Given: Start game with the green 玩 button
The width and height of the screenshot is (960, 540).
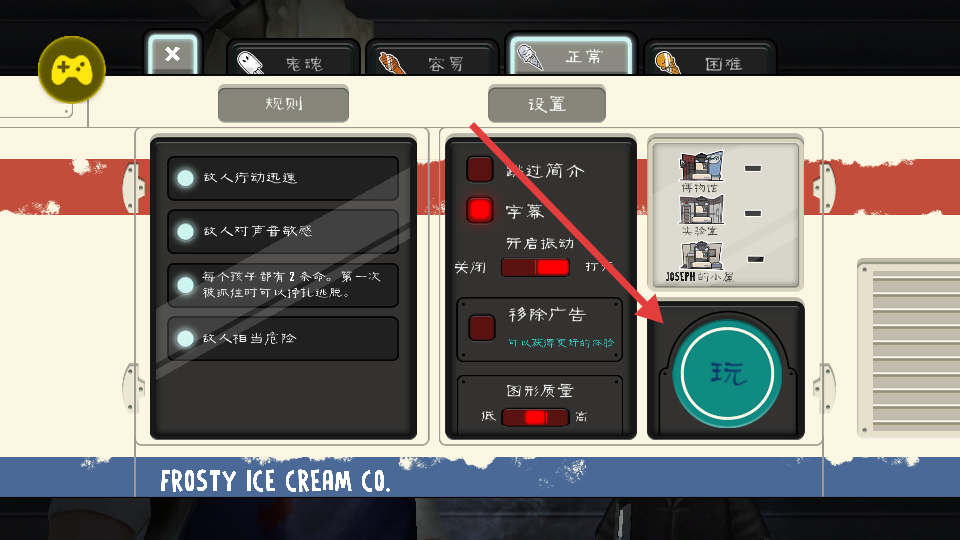Looking at the screenshot, I should (x=727, y=373).
